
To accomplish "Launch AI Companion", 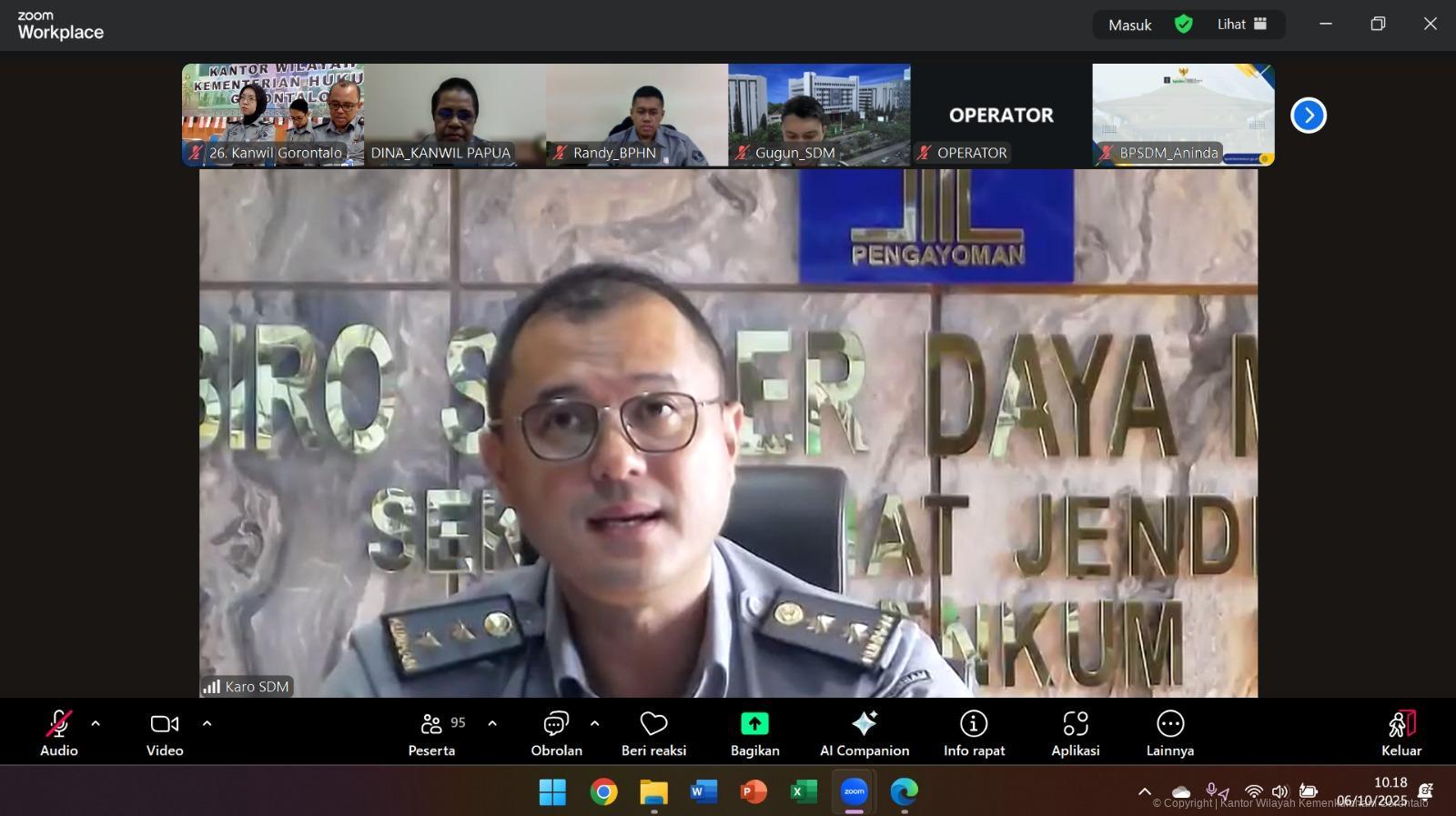I will [864, 732].
